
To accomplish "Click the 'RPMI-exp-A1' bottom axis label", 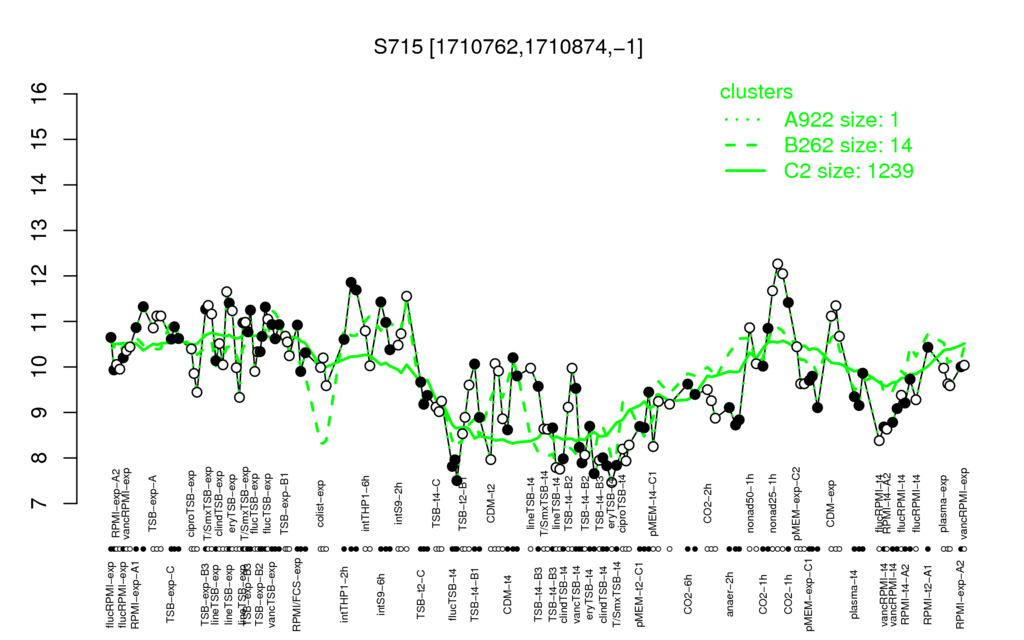I will pos(135,594).
